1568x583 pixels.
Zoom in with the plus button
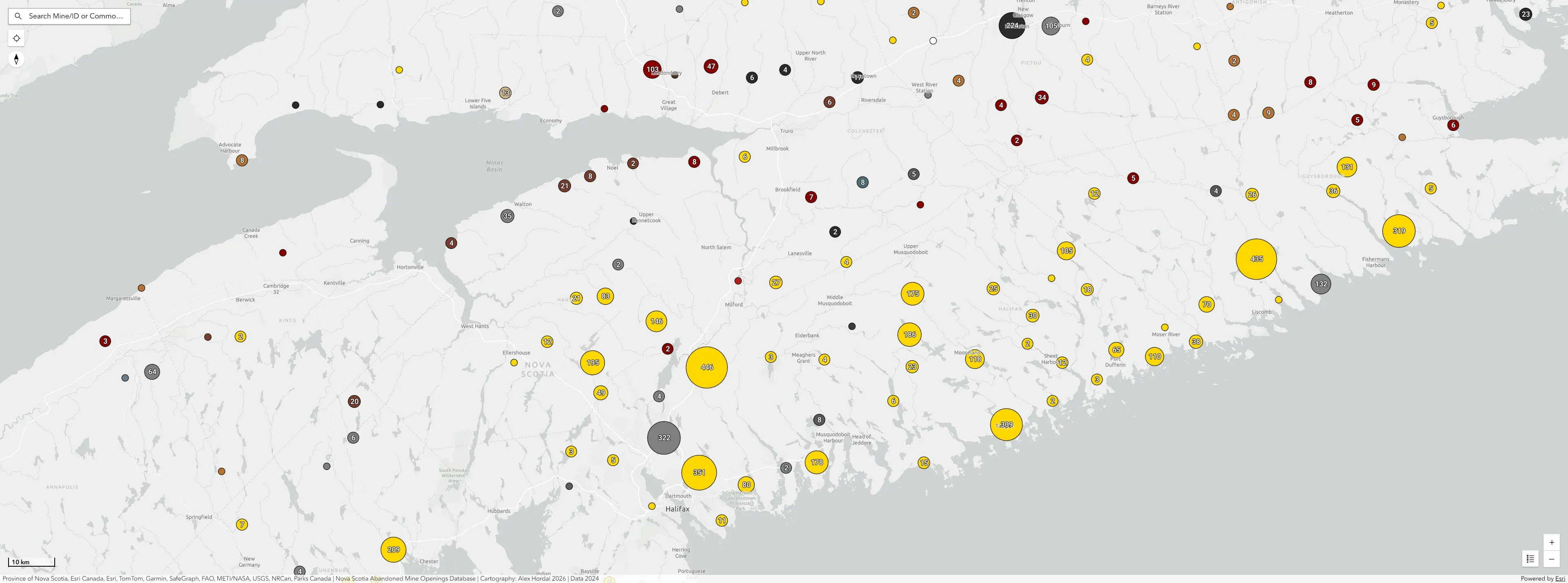(x=1552, y=542)
